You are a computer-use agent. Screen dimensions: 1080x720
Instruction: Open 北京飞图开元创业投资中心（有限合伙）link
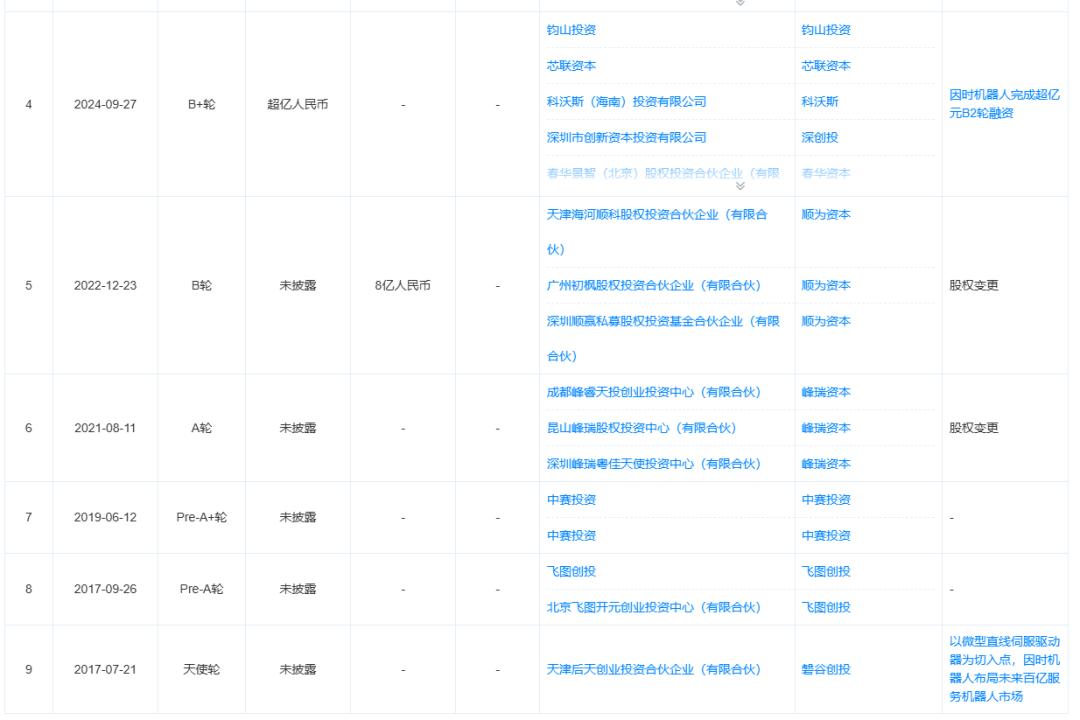coord(653,607)
